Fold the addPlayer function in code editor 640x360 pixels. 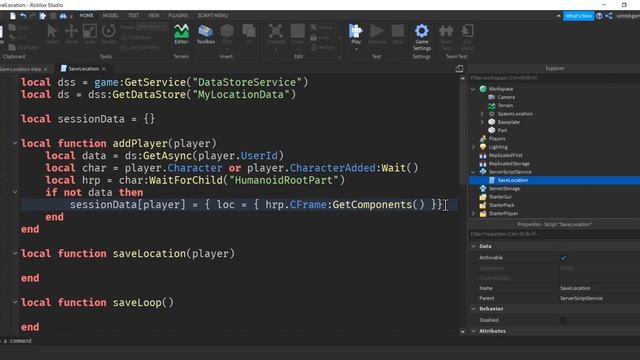tap(15, 143)
